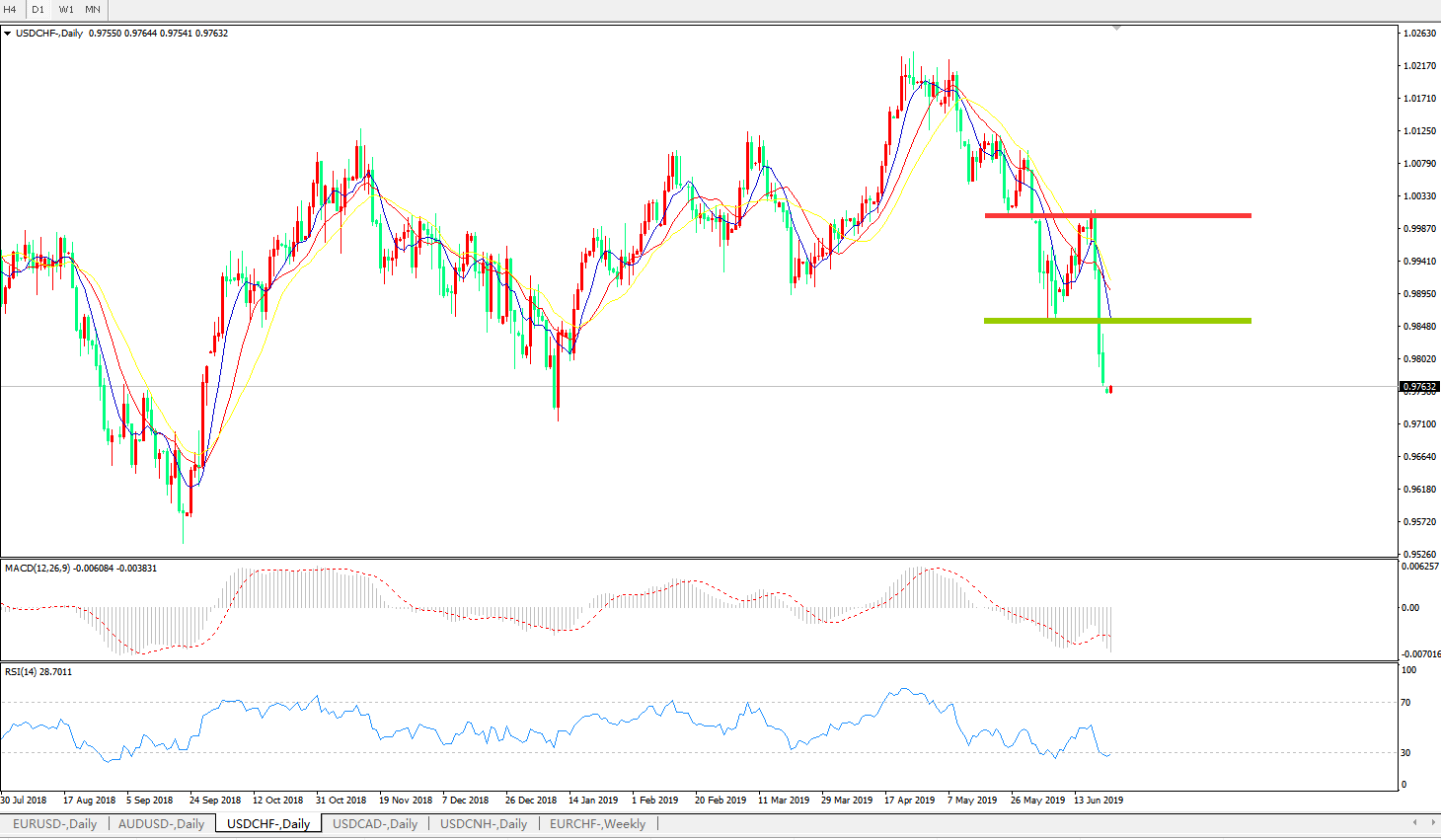Screen dimensions: 1441x840
Task: Click the 13 Jun 2019 date marker
Action: (x=1098, y=801)
